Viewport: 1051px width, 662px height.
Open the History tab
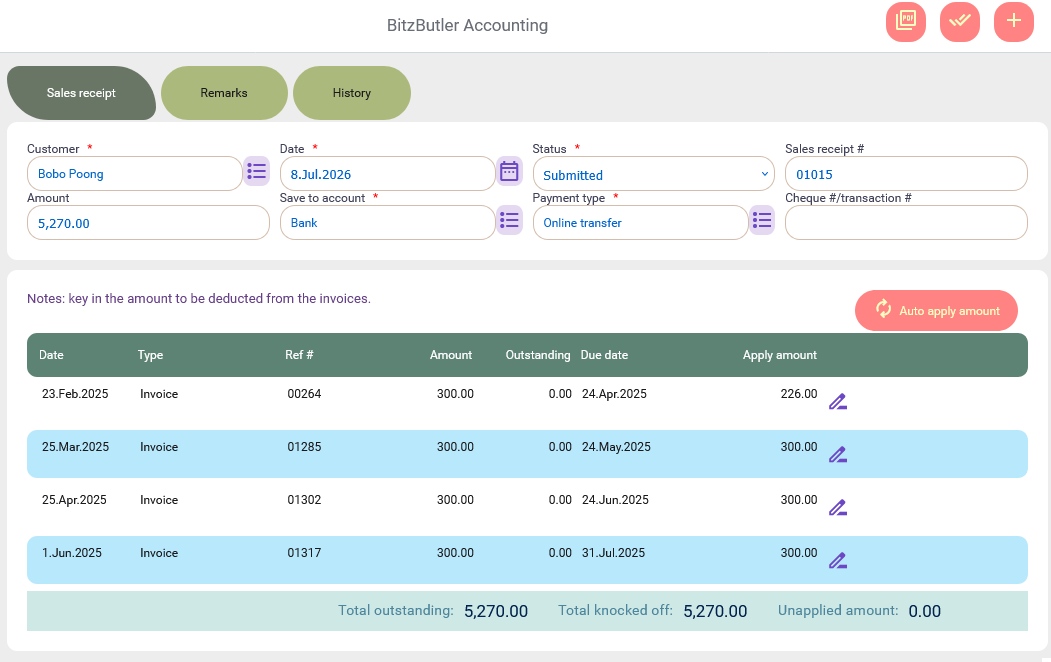tap(352, 93)
